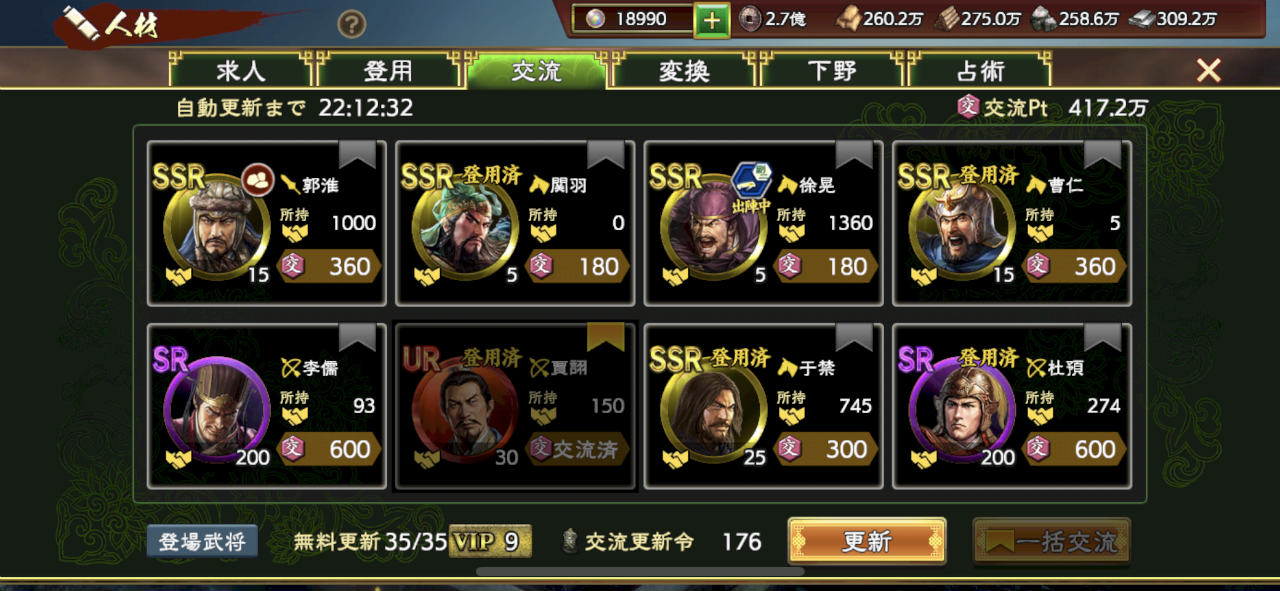Click the 更新 refresh button
Viewport: 1280px width, 591px height.
click(867, 542)
